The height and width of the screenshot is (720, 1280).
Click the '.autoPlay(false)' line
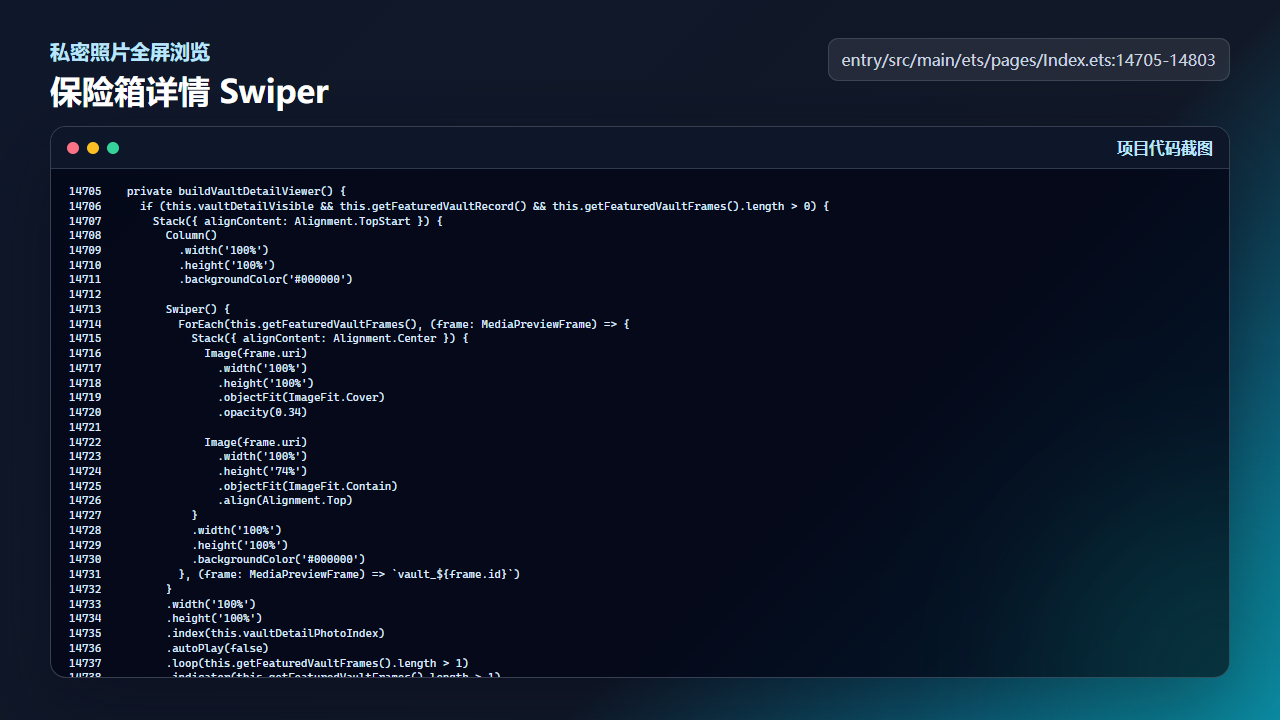coord(217,648)
